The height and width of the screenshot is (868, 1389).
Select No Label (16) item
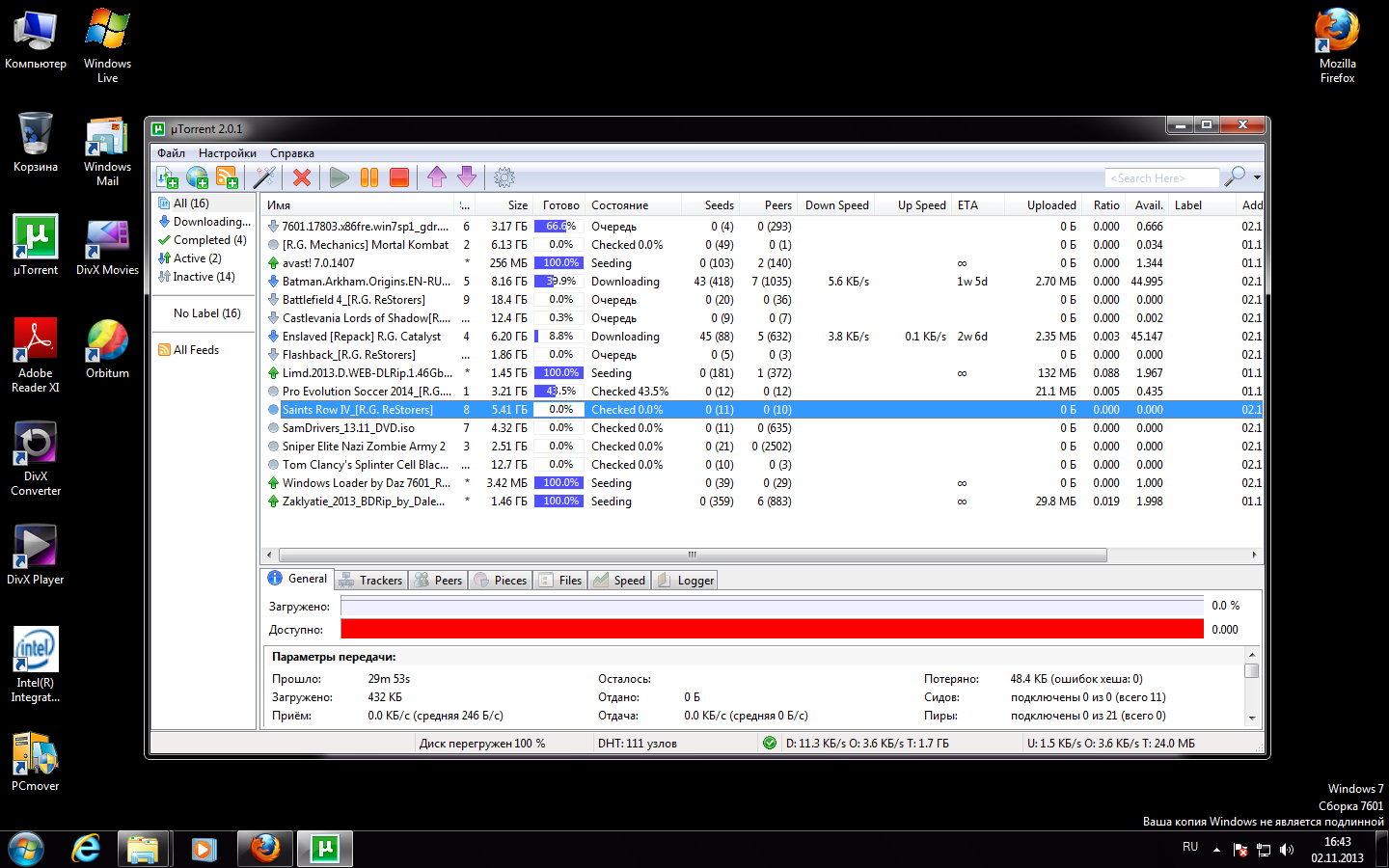coord(207,313)
